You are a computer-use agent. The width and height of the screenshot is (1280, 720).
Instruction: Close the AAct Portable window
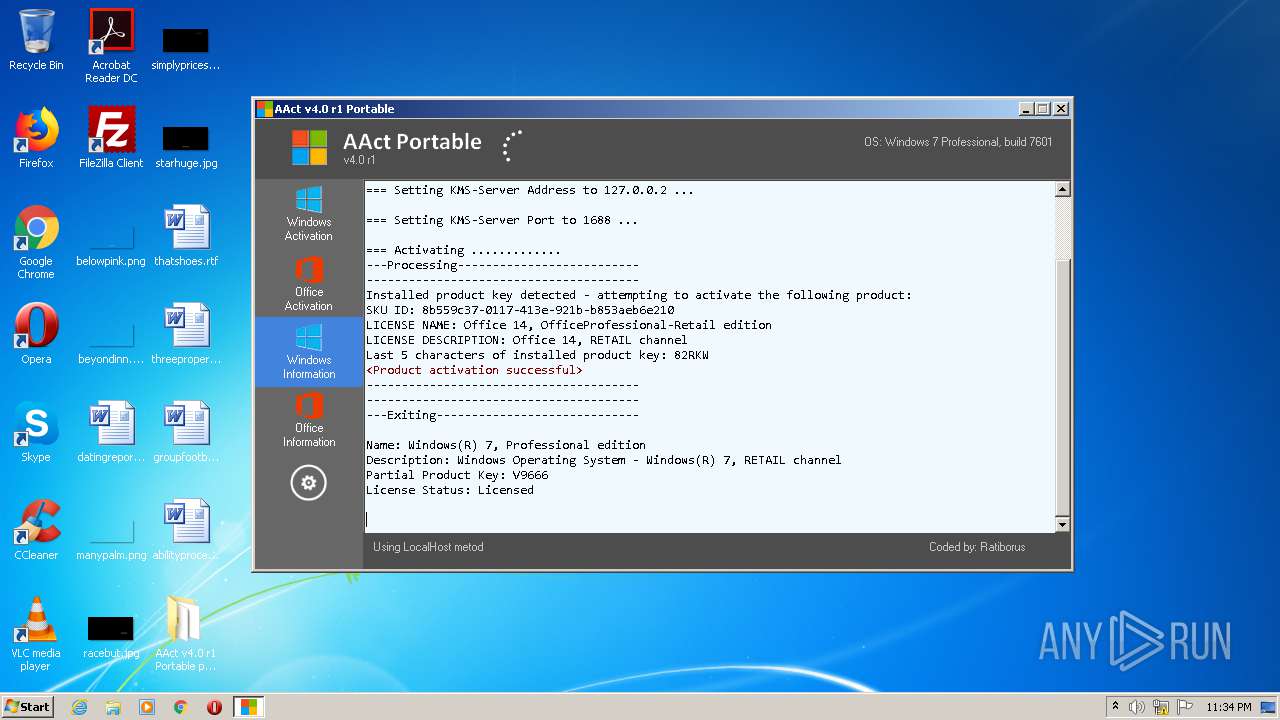(x=1061, y=109)
